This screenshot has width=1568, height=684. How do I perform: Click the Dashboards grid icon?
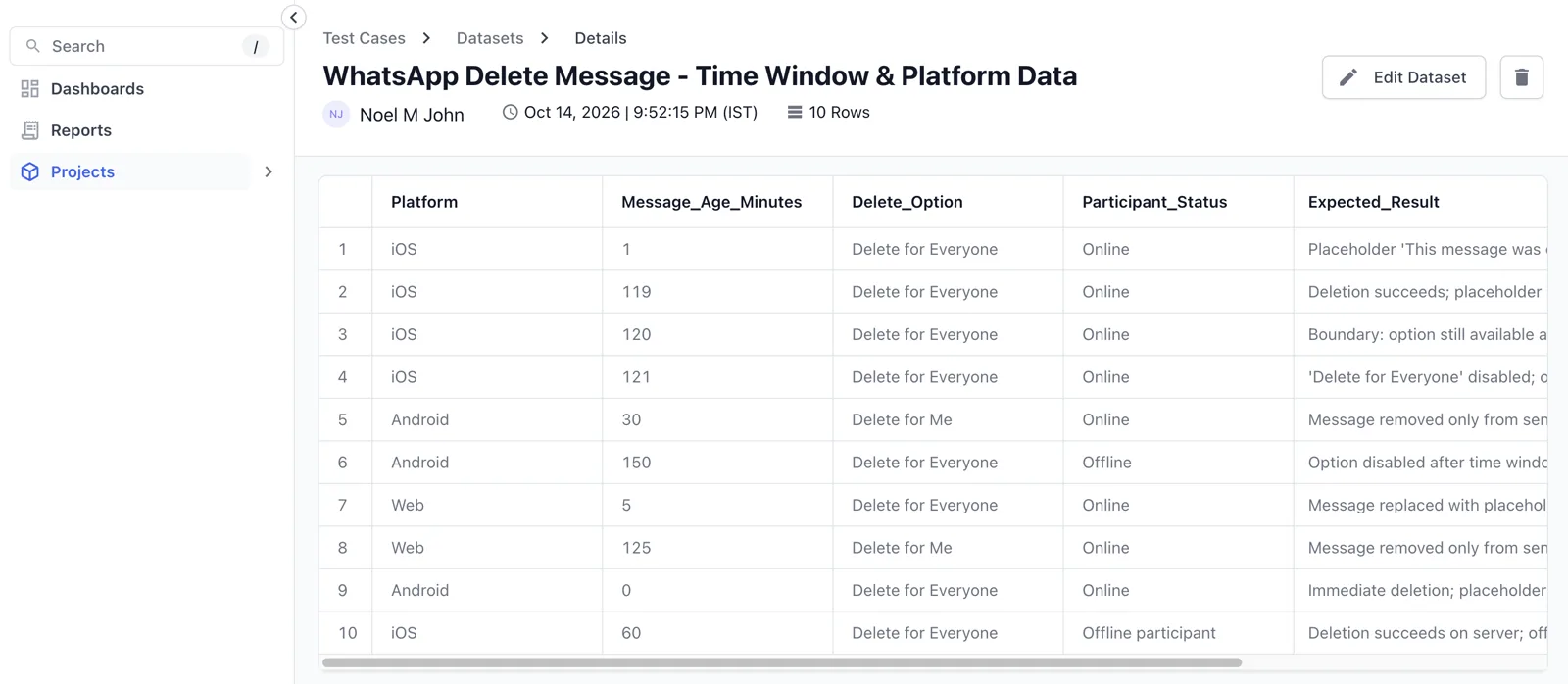click(x=30, y=89)
